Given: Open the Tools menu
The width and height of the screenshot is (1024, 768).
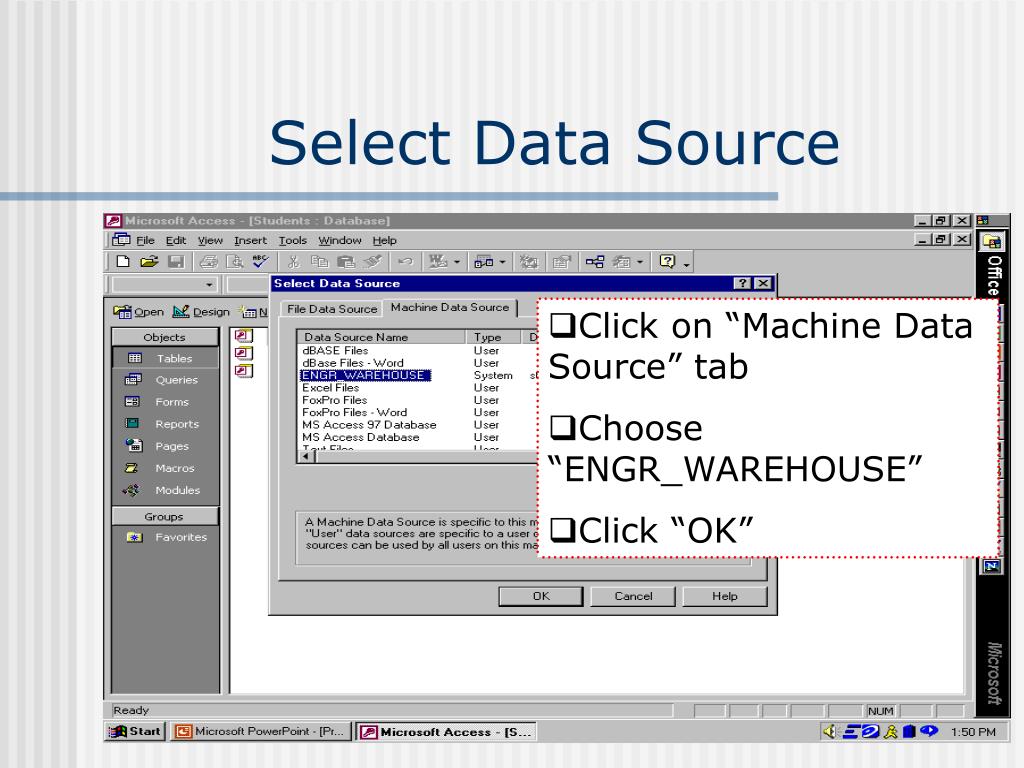Looking at the screenshot, I should click(x=293, y=240).
